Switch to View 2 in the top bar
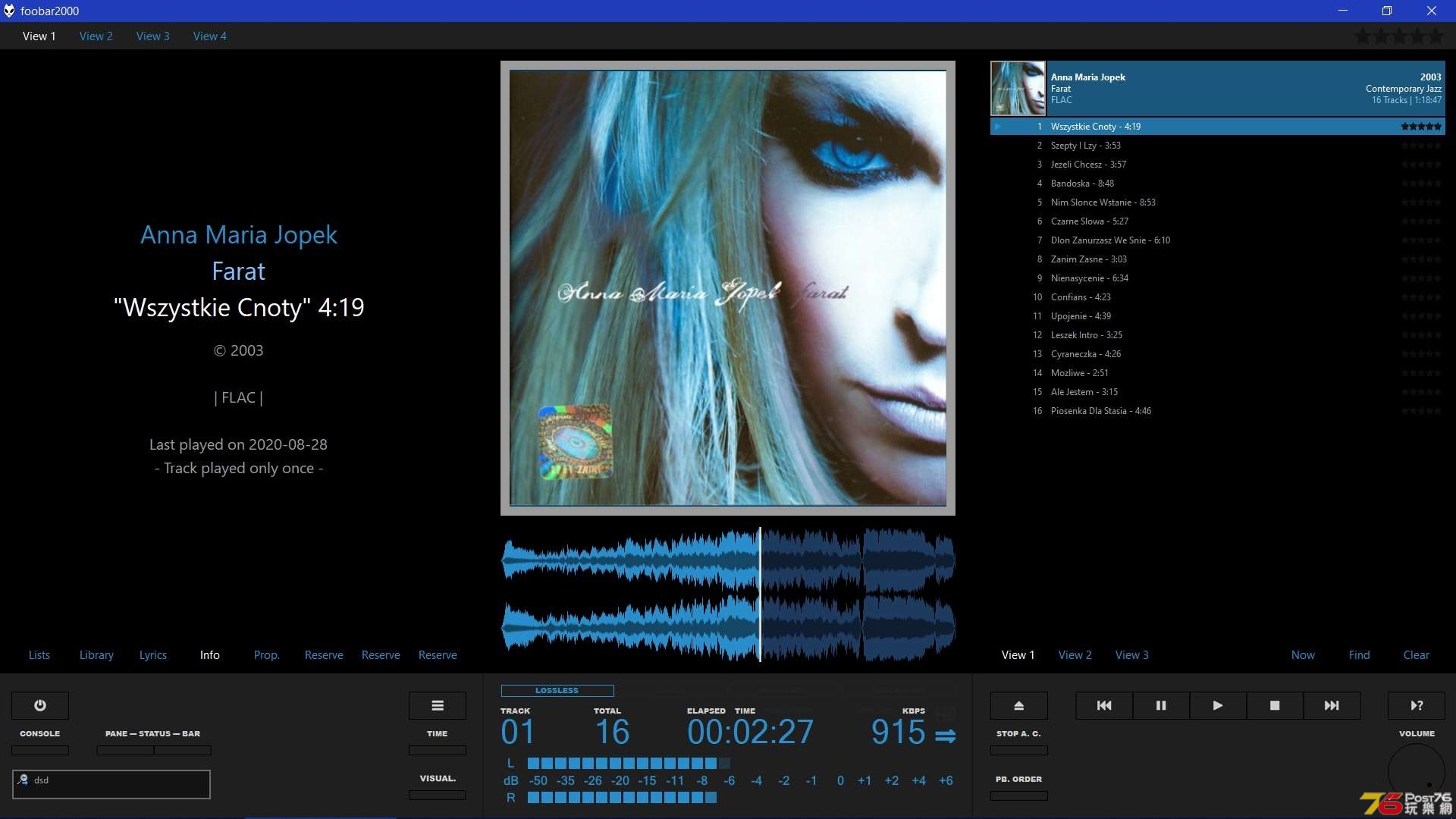 (x=96, y=36)
